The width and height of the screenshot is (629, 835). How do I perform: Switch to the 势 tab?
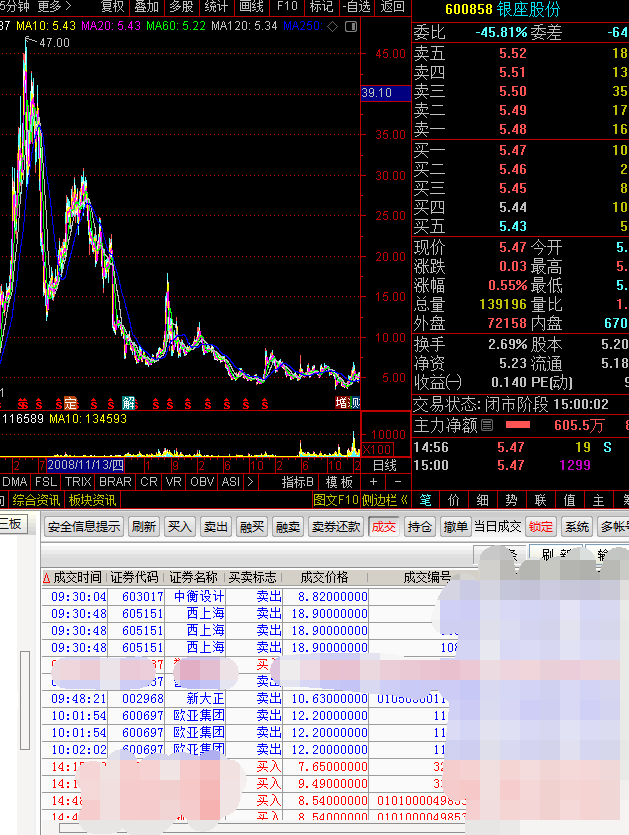coord(511,500)
